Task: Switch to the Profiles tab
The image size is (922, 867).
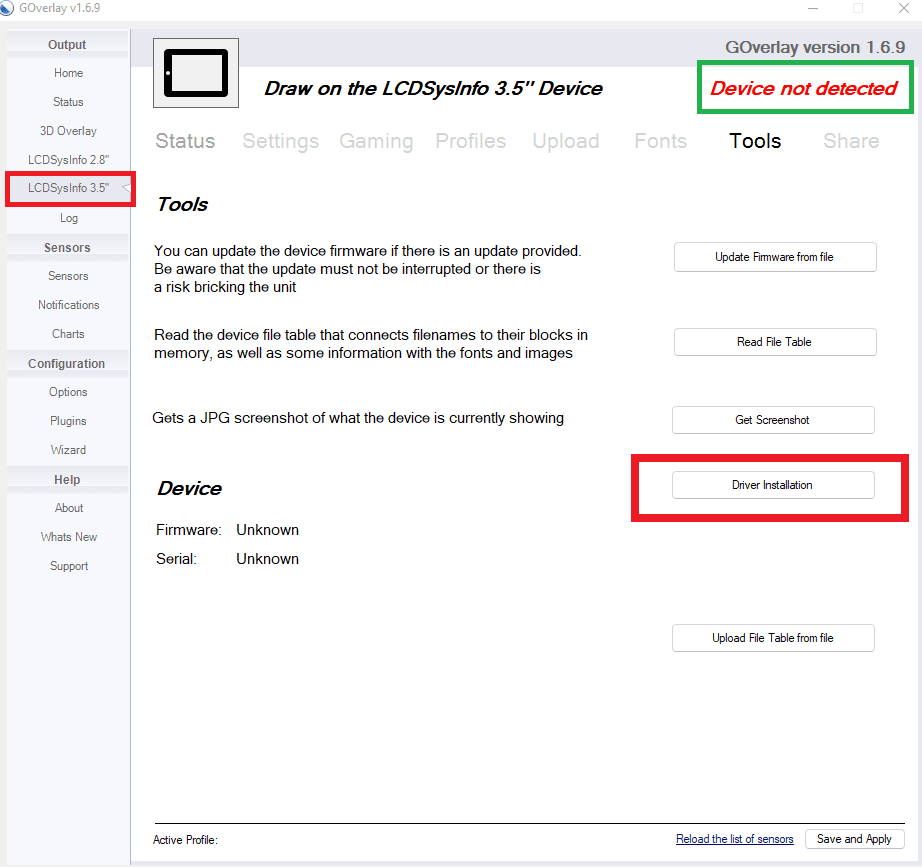Action: (470, 141)
